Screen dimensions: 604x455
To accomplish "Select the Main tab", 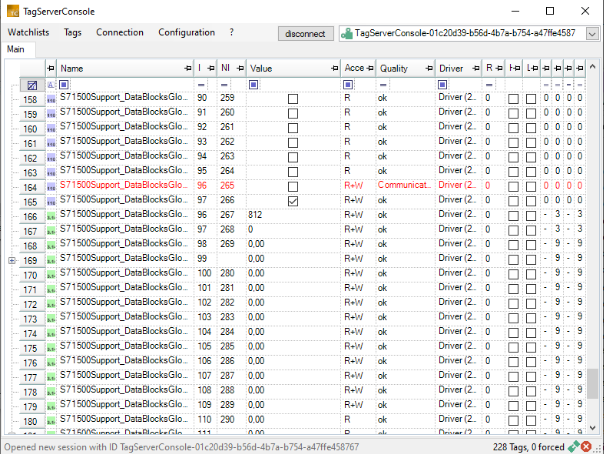I will pos(16,49).
